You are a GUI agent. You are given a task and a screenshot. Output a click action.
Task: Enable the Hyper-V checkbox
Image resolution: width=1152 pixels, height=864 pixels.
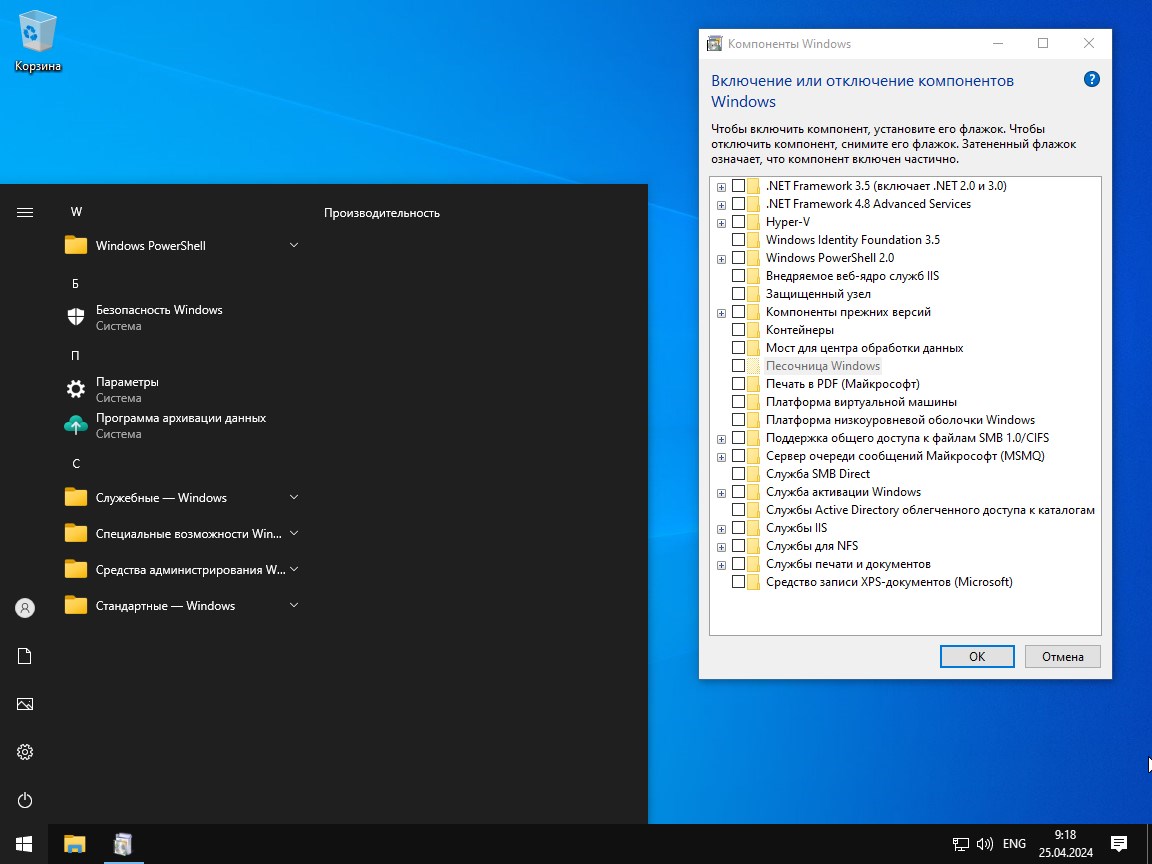pyautogui.click(x=738, y=222)
